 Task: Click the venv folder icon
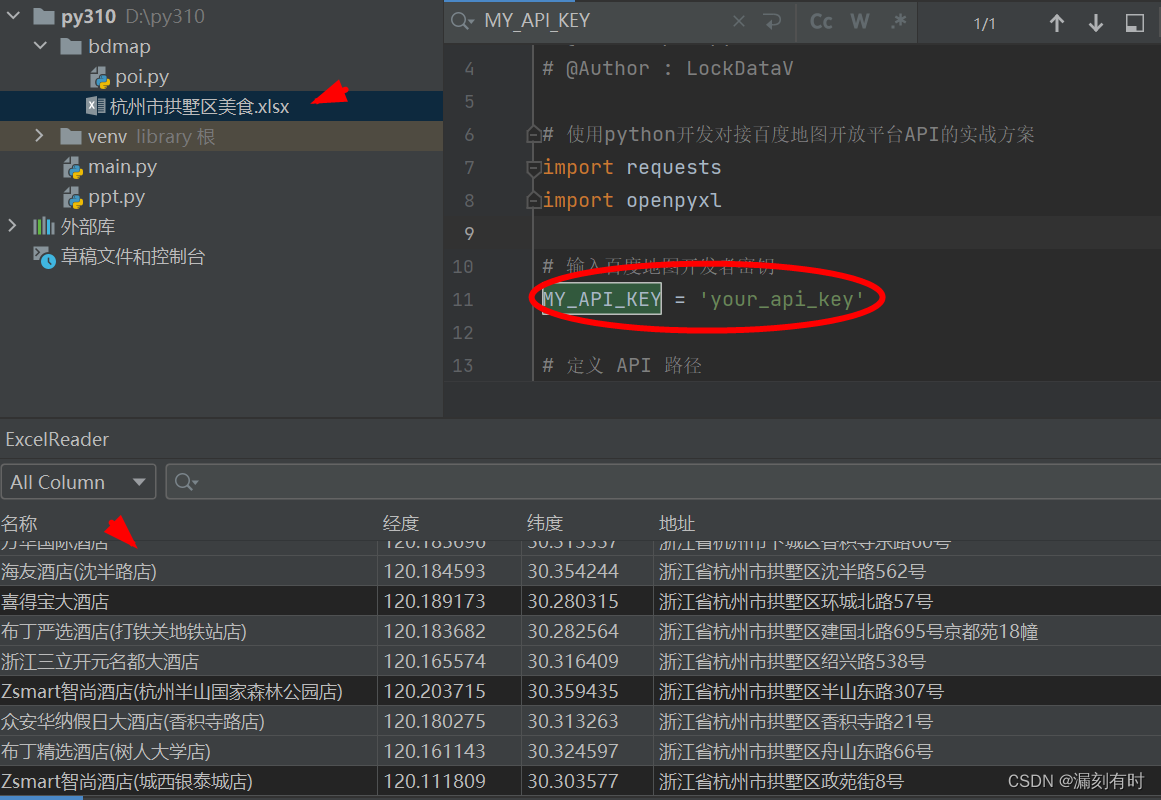tap(71, 136)
